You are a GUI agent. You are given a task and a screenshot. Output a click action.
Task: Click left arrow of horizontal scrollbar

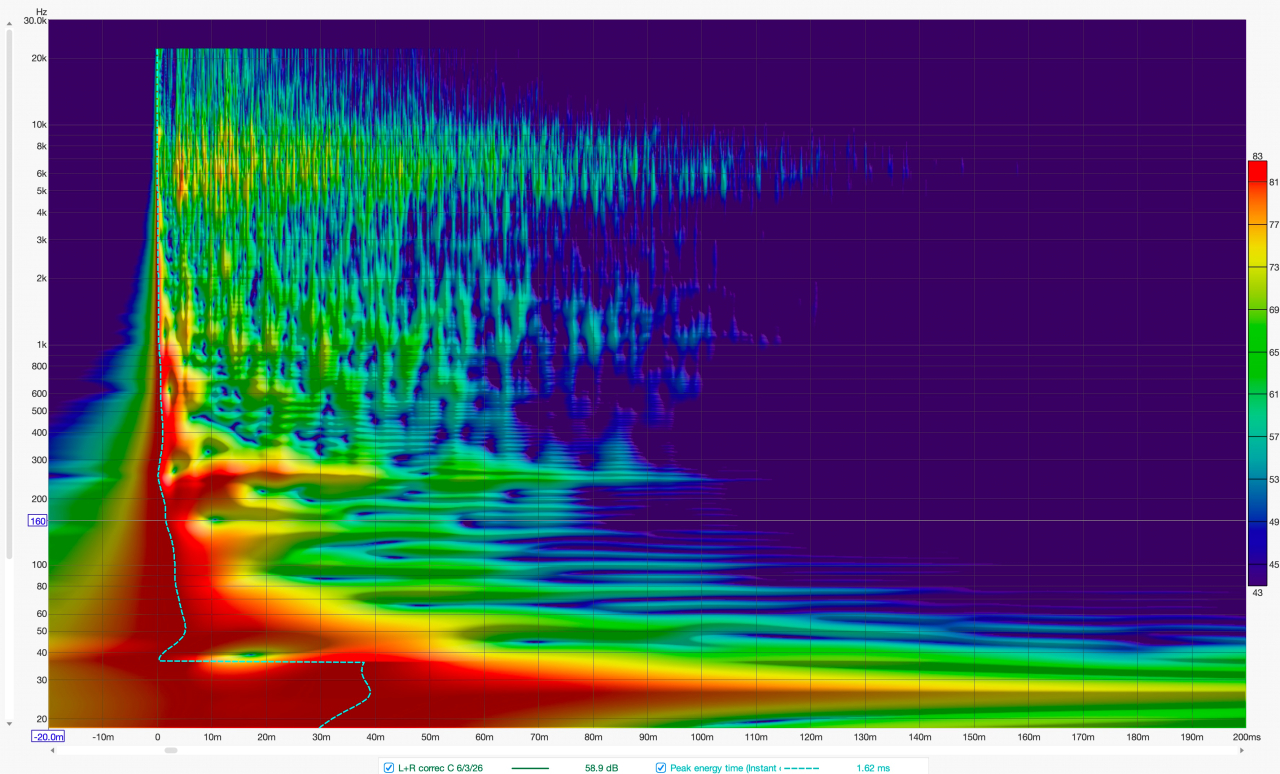pyautogui.click(x=52, y=750)
